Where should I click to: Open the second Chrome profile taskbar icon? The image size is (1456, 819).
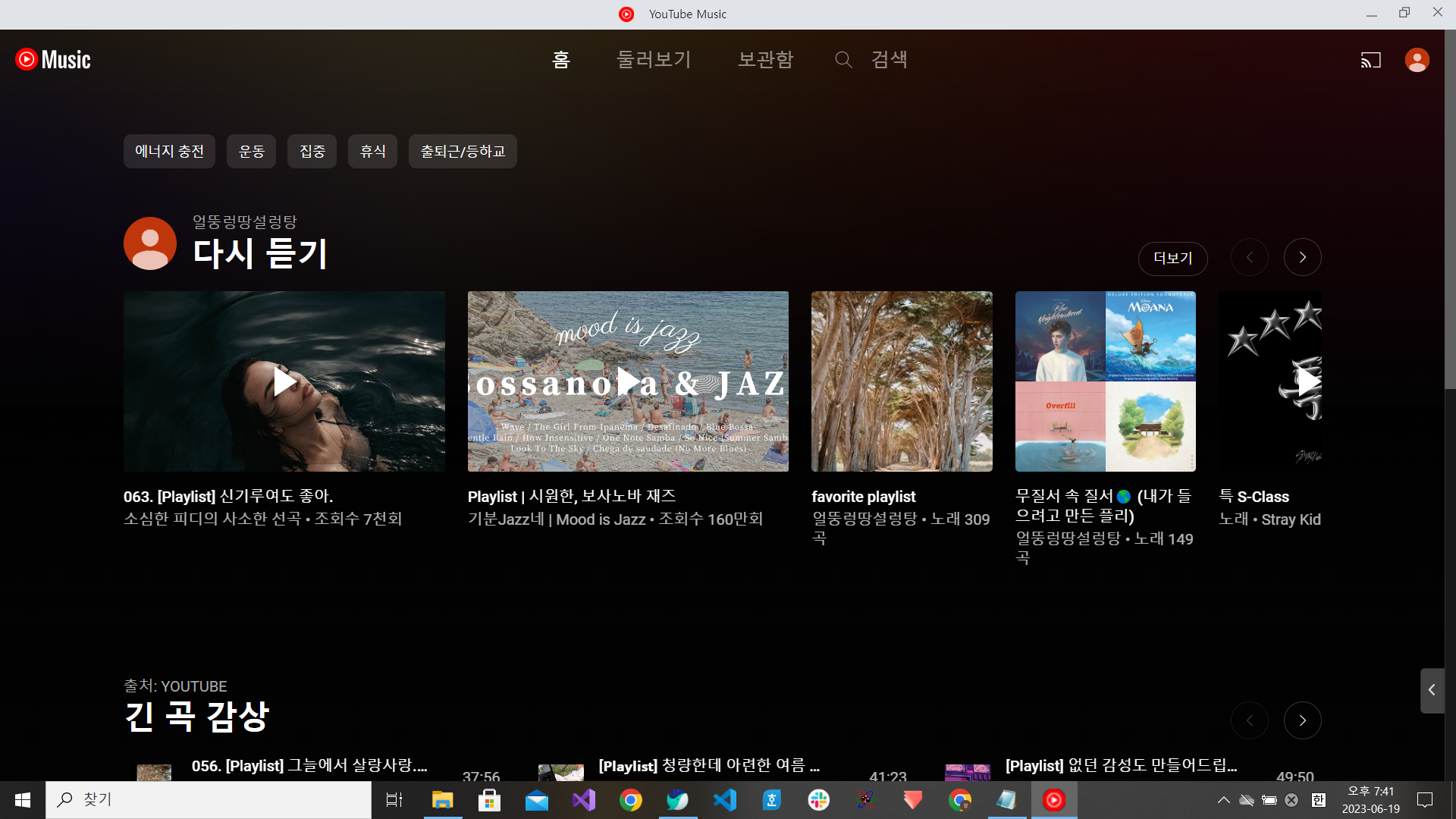959,800
